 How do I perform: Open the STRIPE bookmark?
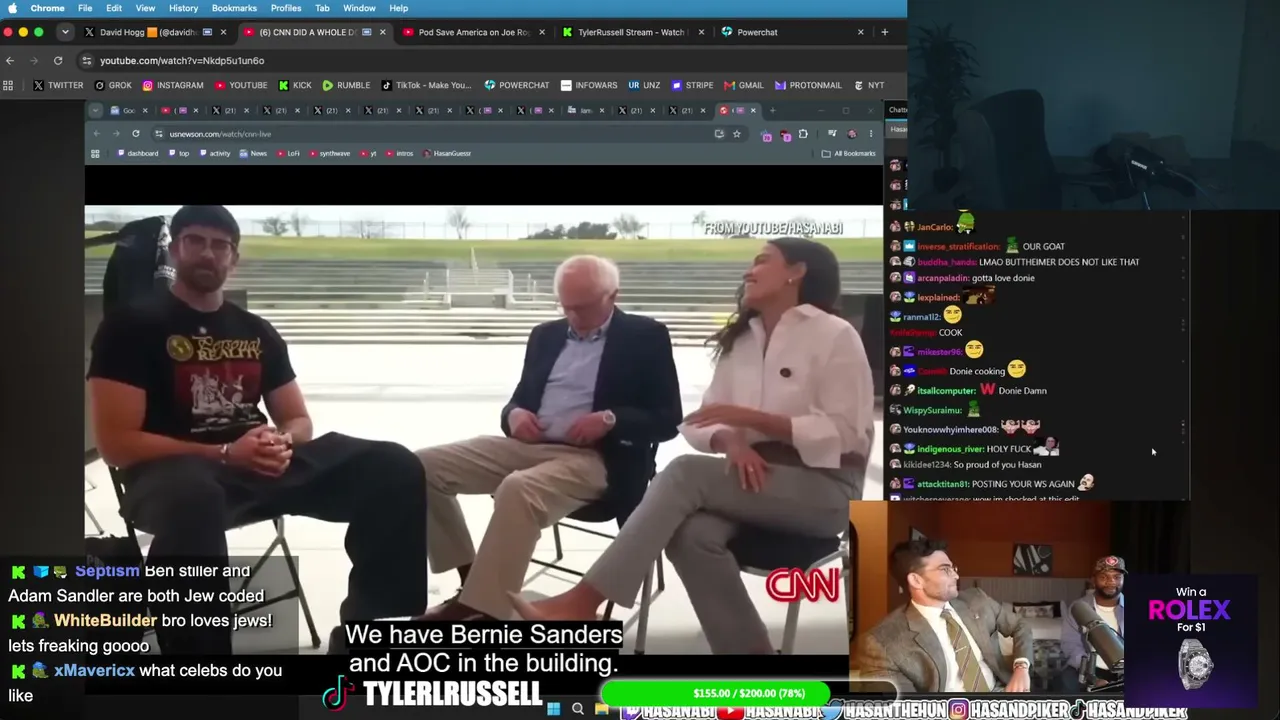click(692, 85)
